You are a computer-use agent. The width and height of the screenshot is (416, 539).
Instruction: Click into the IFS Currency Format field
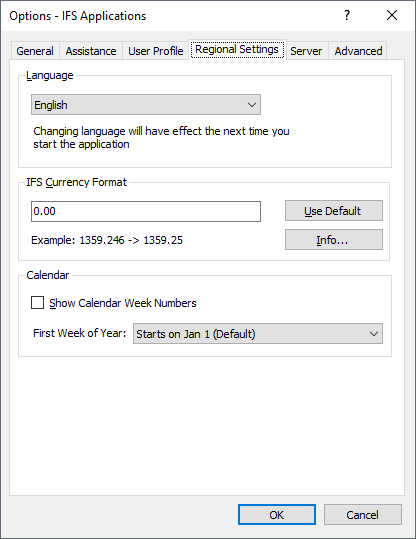pyautogui.click(x=146, y=211)
